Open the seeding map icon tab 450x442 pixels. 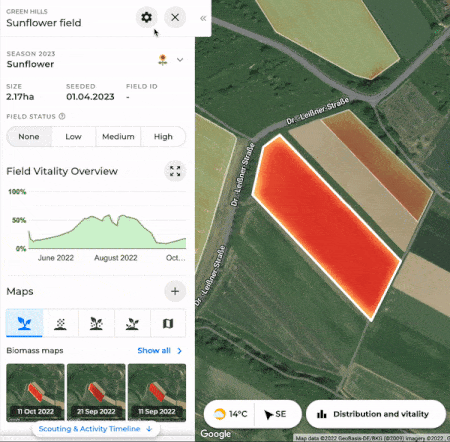[60, 323]
